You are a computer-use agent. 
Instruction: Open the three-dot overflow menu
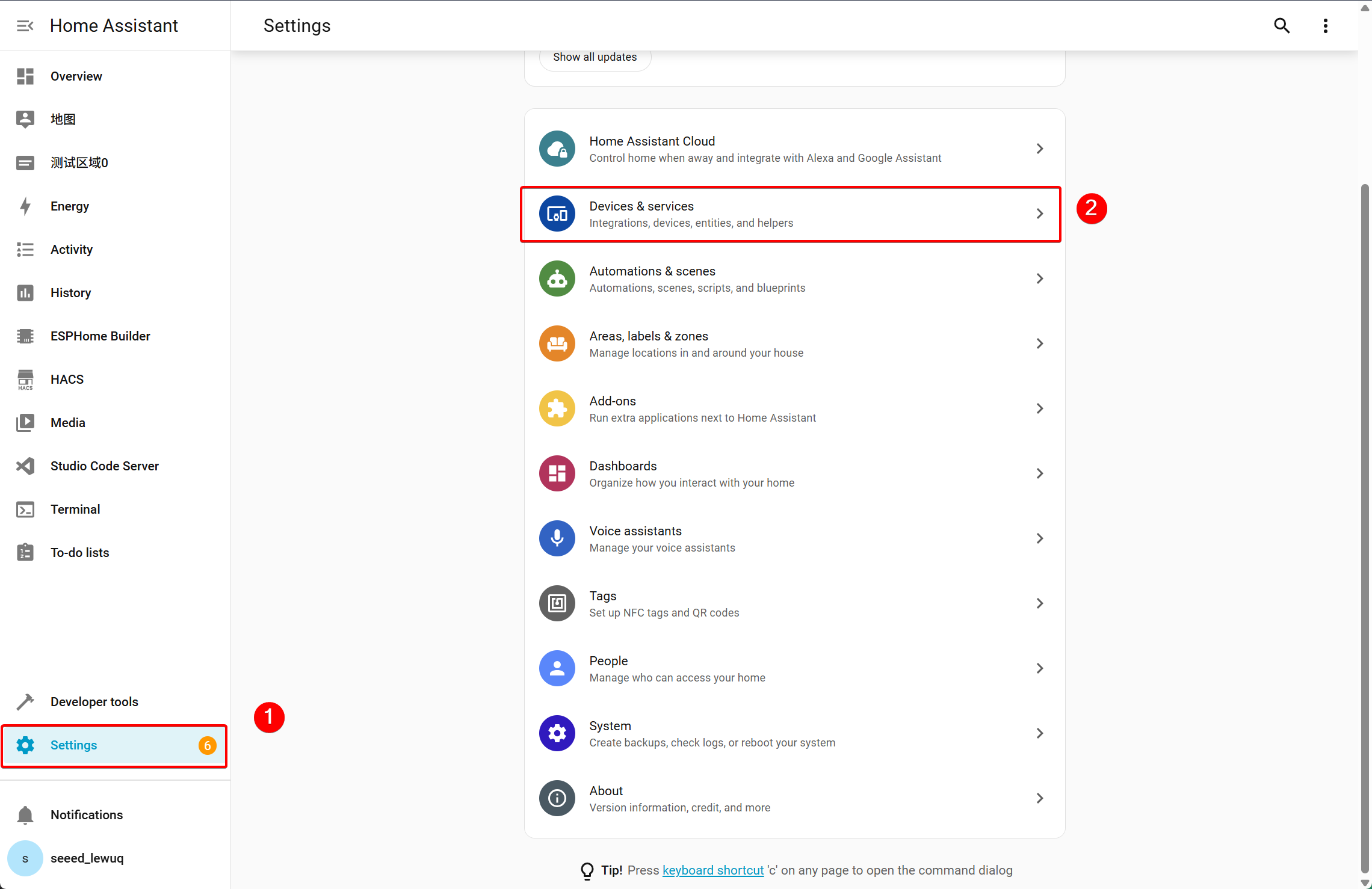point(1325,26)
